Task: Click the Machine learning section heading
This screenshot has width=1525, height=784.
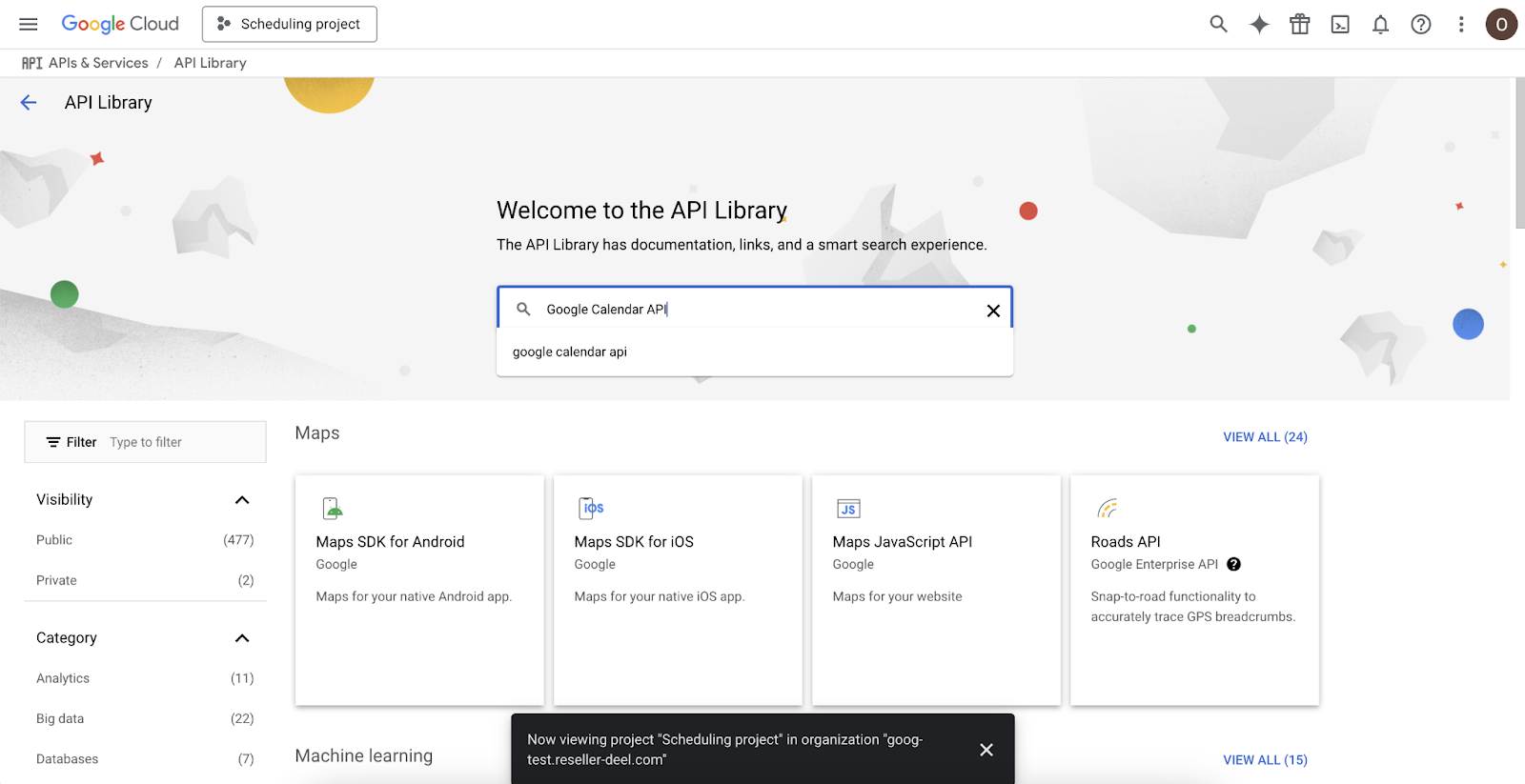Action: pyautogui.click(x=364, y=756)
